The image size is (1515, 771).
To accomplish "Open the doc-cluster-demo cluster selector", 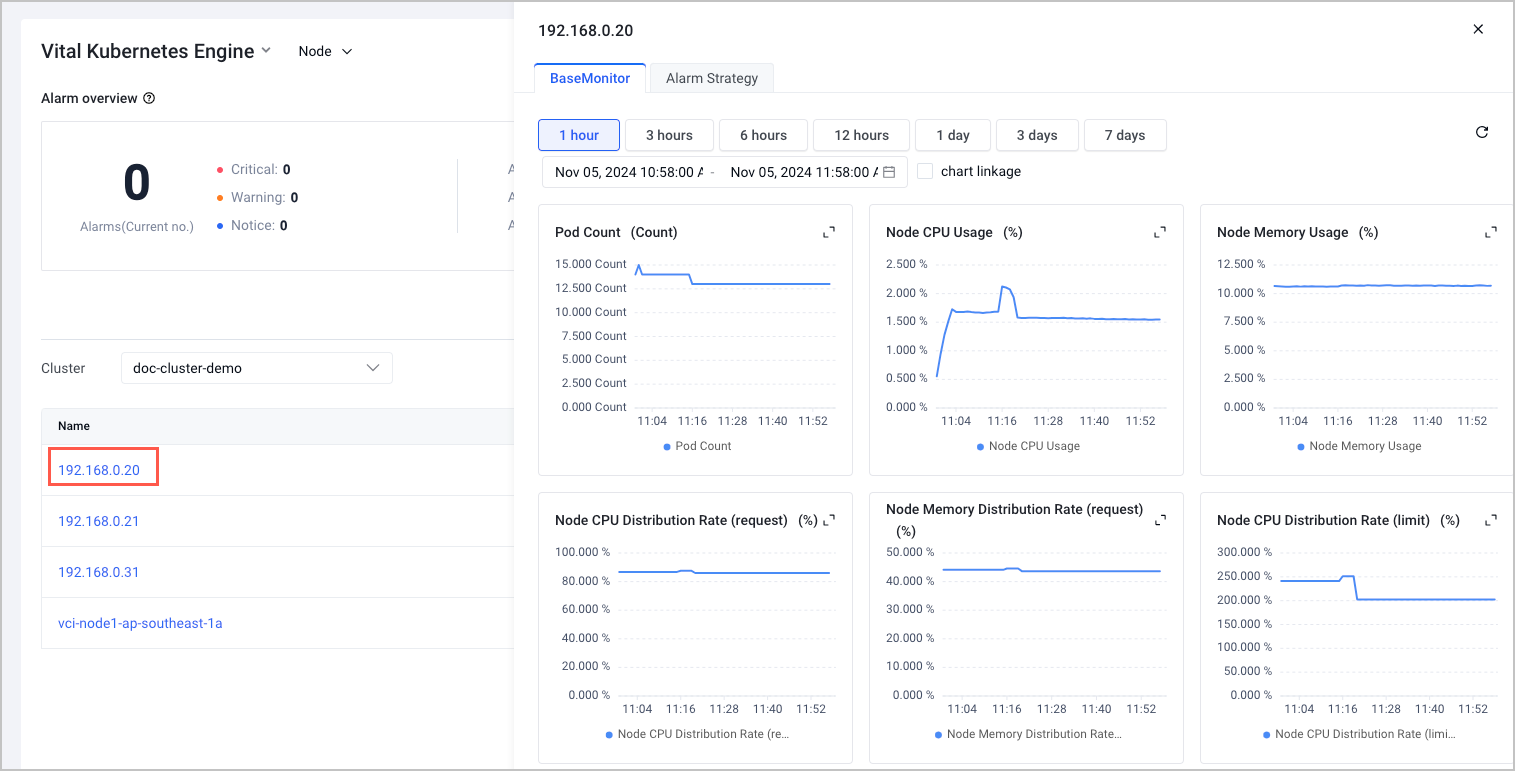I will (257, 368).
